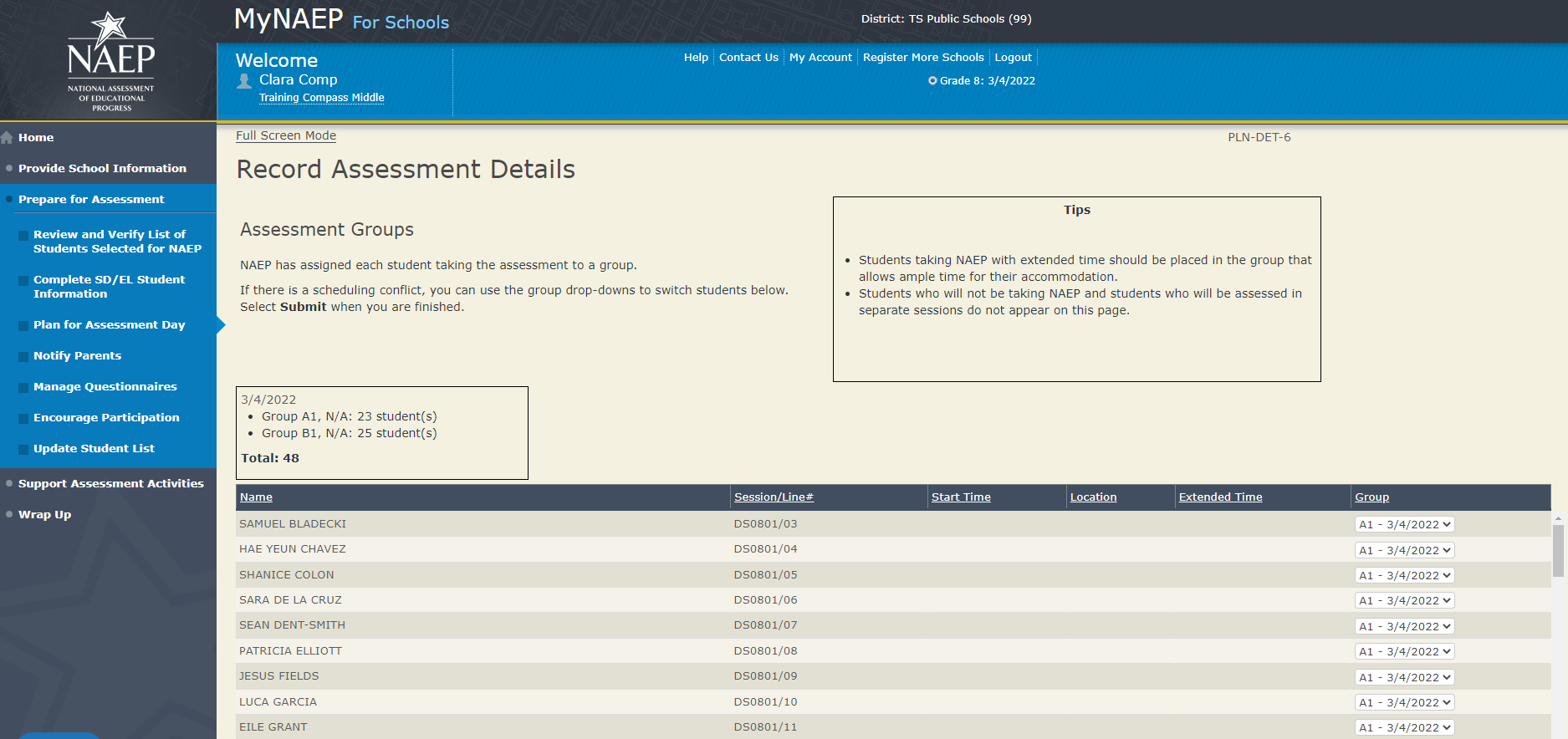This screenshot has width=1568, height=739.
Task: Click the Home house icon
Action: (8, 138)
